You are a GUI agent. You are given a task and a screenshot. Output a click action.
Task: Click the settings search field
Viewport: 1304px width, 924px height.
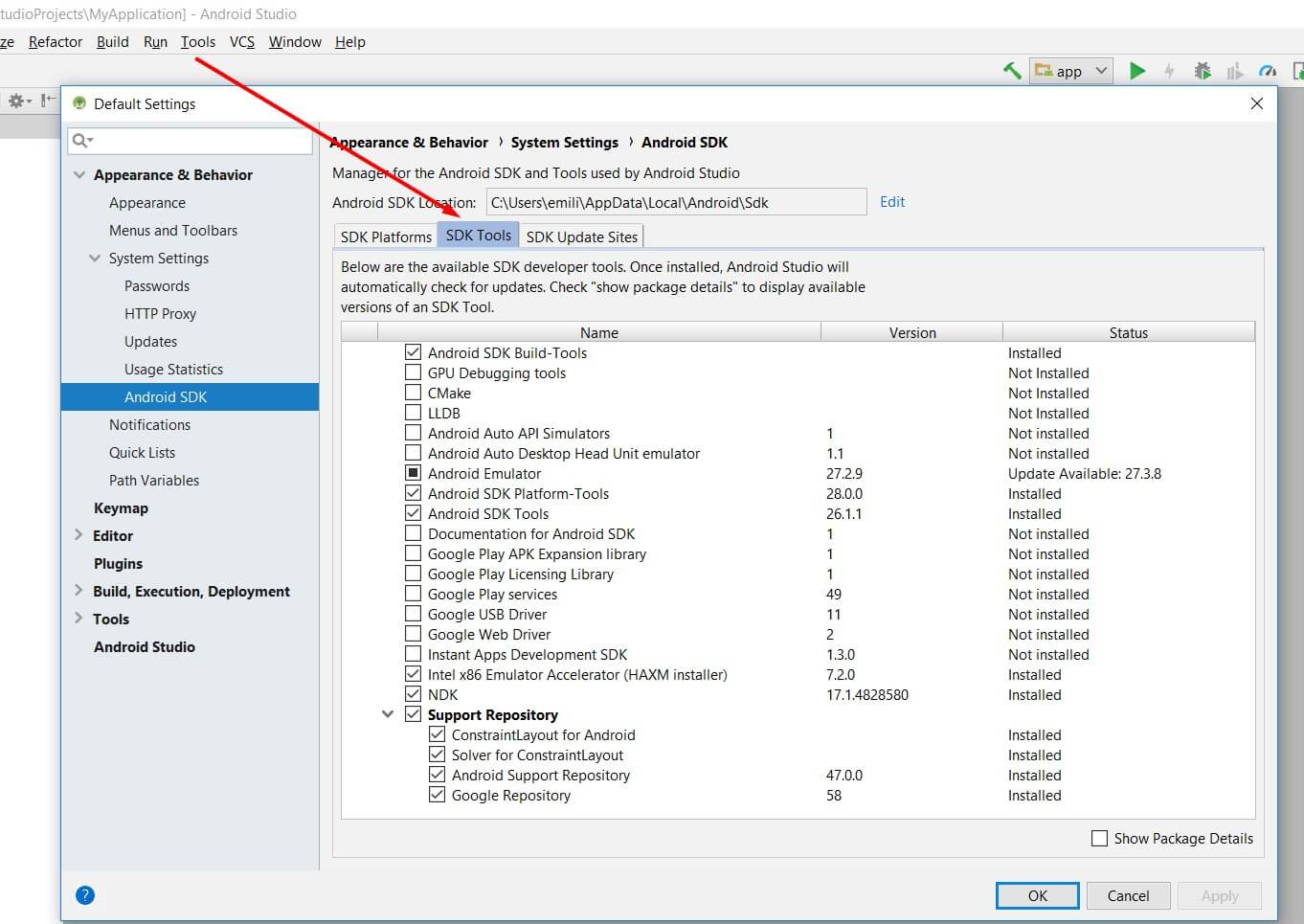191,141
